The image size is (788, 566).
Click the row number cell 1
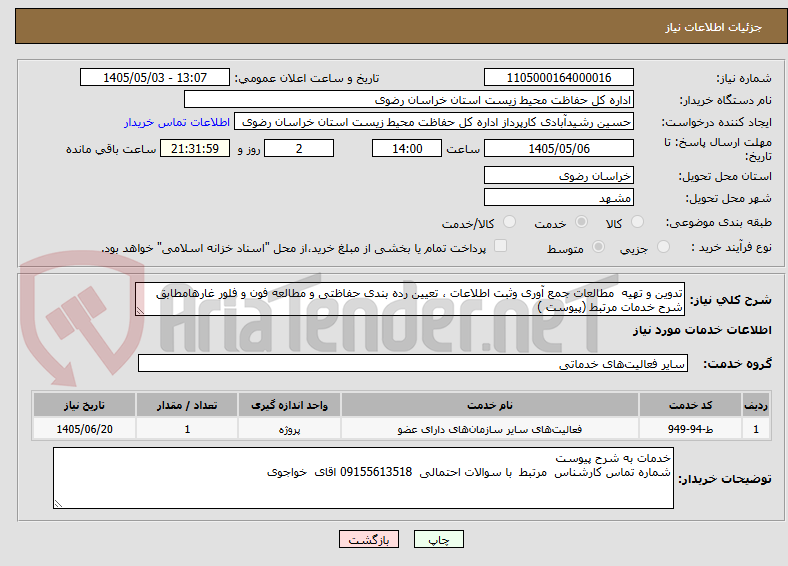(756, 429)
